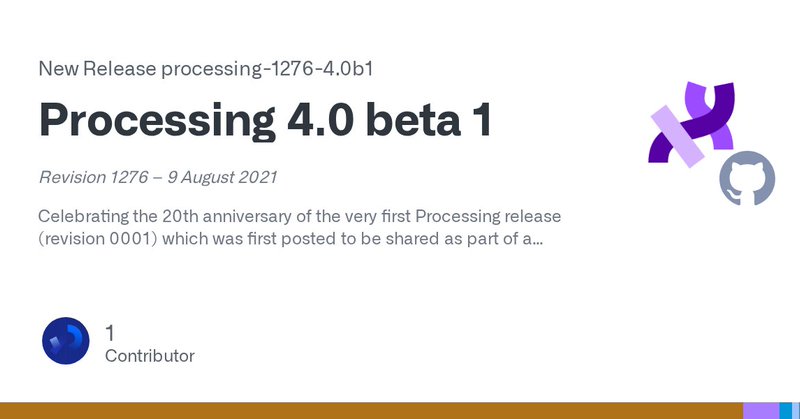The image size is (800, 419).
Task: Click the 9 August 2021 date
Action: 222,177
